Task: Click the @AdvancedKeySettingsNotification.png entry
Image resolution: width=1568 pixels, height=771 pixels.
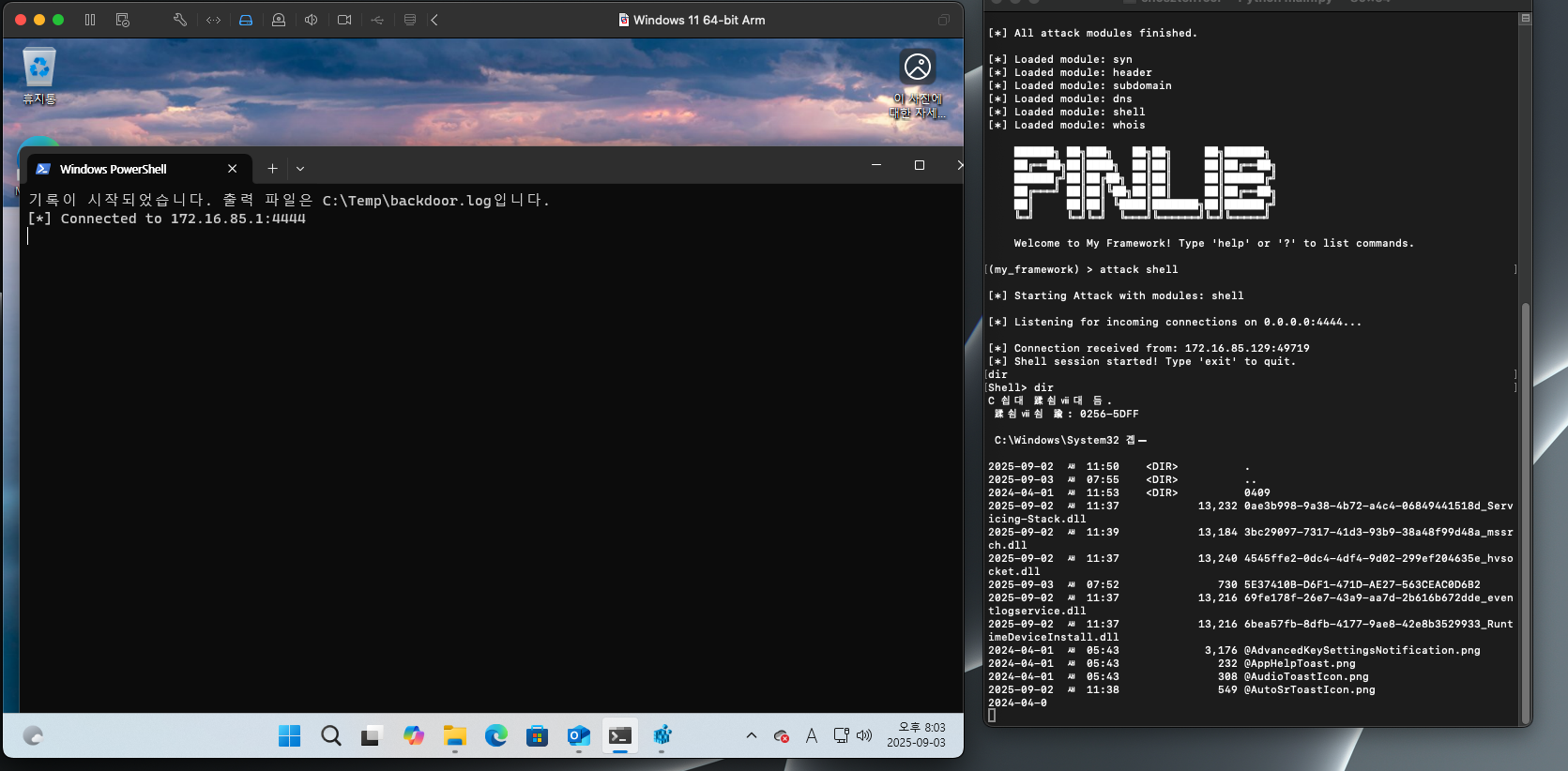Action: click(1362, 650)
